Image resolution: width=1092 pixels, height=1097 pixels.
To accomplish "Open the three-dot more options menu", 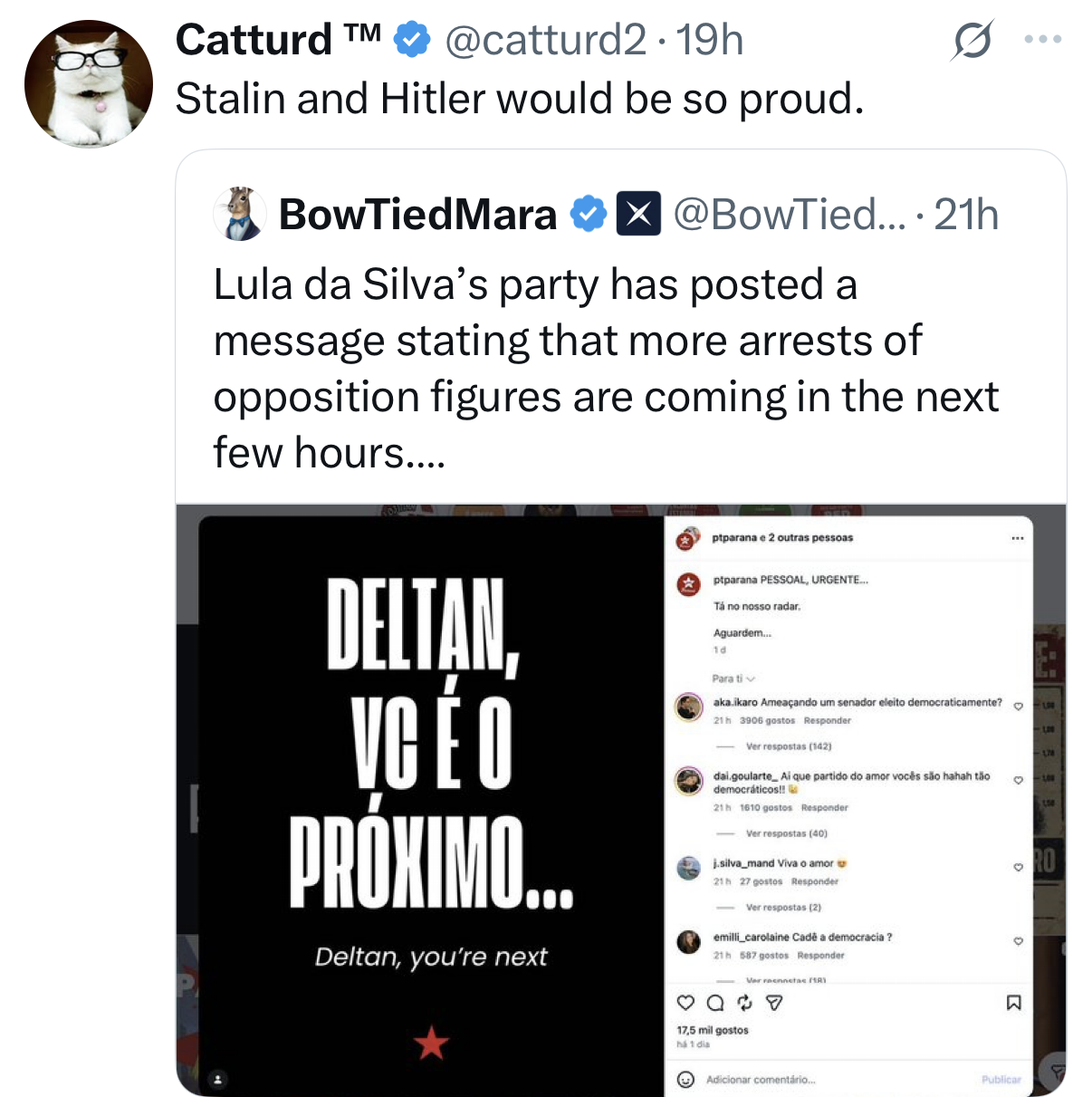I will coord(1042,40).
